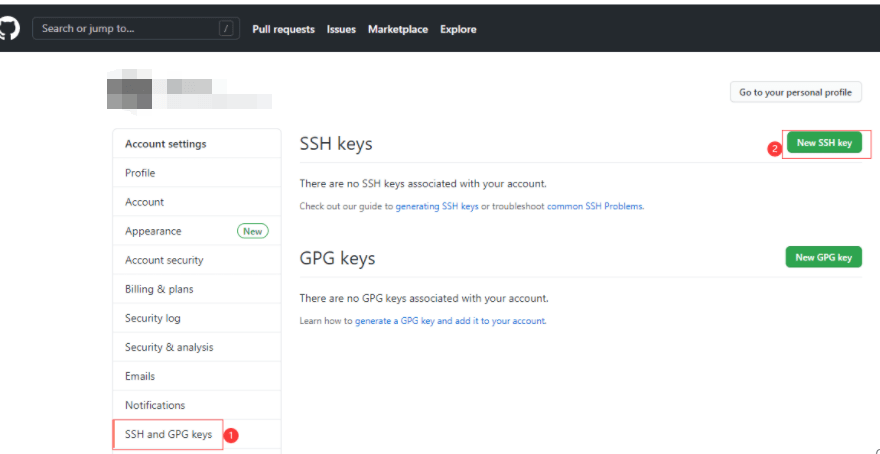The width and height of the screenshot is (880, 454).
Task: Focus the Search or jump to field
Action: tap(136, 29)
